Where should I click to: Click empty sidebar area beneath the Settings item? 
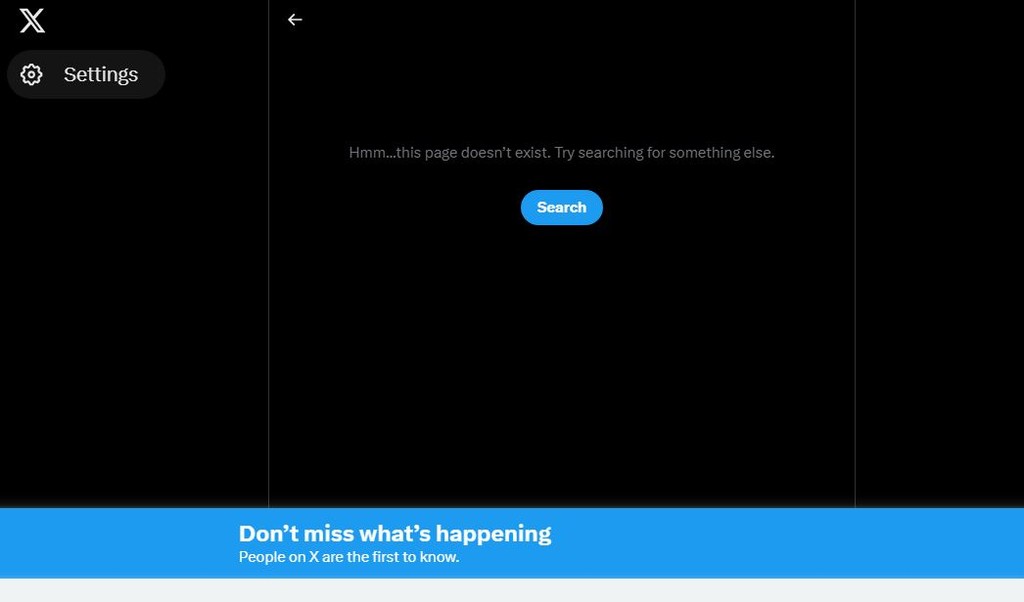(x=134, y=300)
